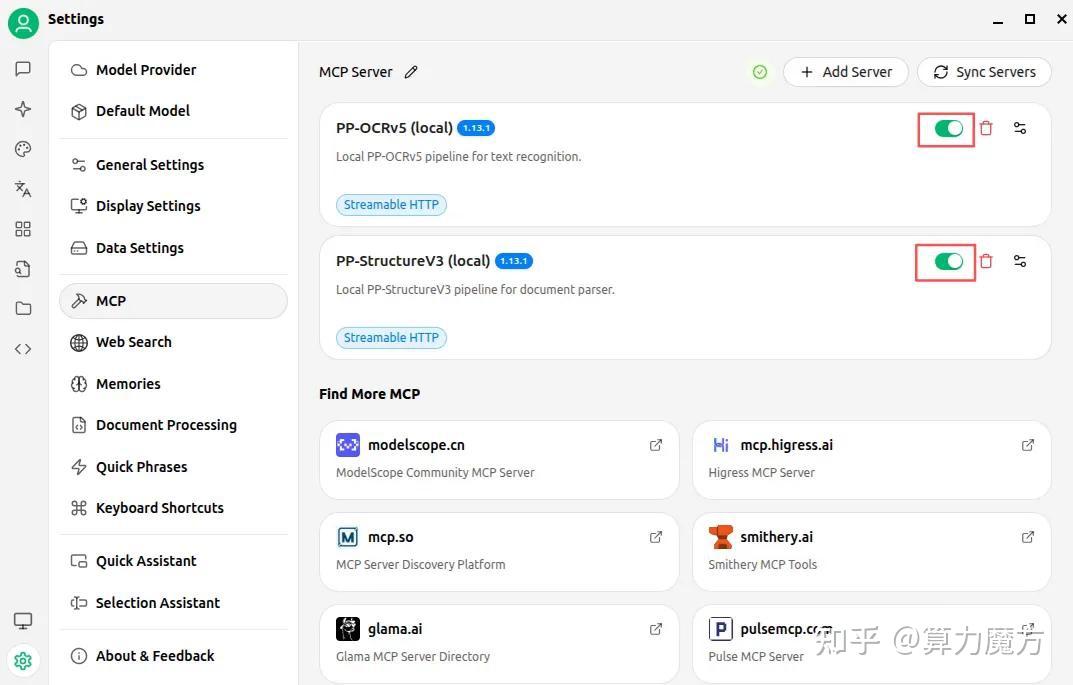Click the green user avatar
This screenshot has height=685, width=1073.
tap(23, 23)
